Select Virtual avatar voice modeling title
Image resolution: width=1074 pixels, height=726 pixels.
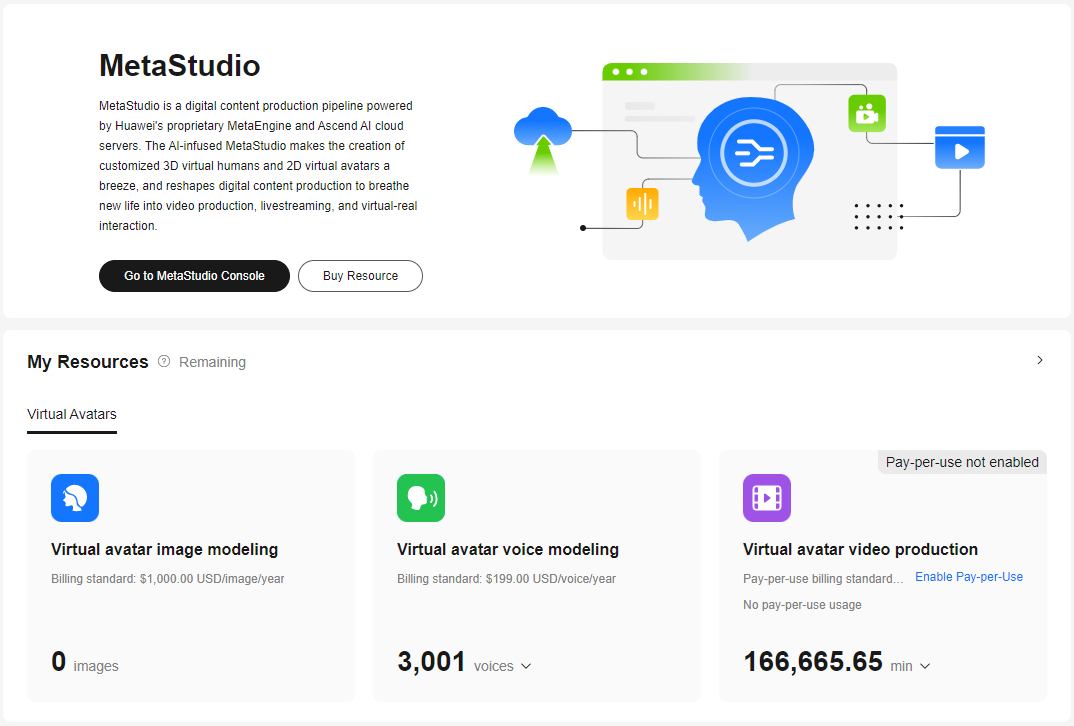[x=508, y=549]
